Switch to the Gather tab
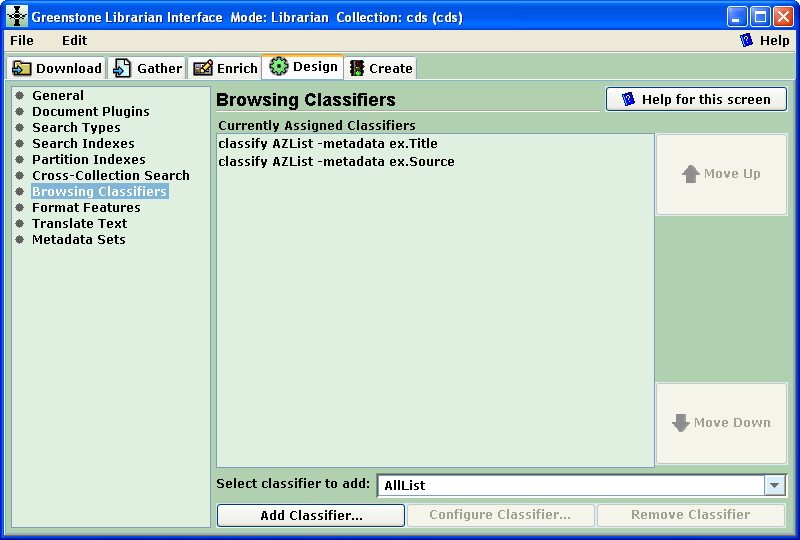The height and width of the screenshot is (540, 800). click(147, 68)
